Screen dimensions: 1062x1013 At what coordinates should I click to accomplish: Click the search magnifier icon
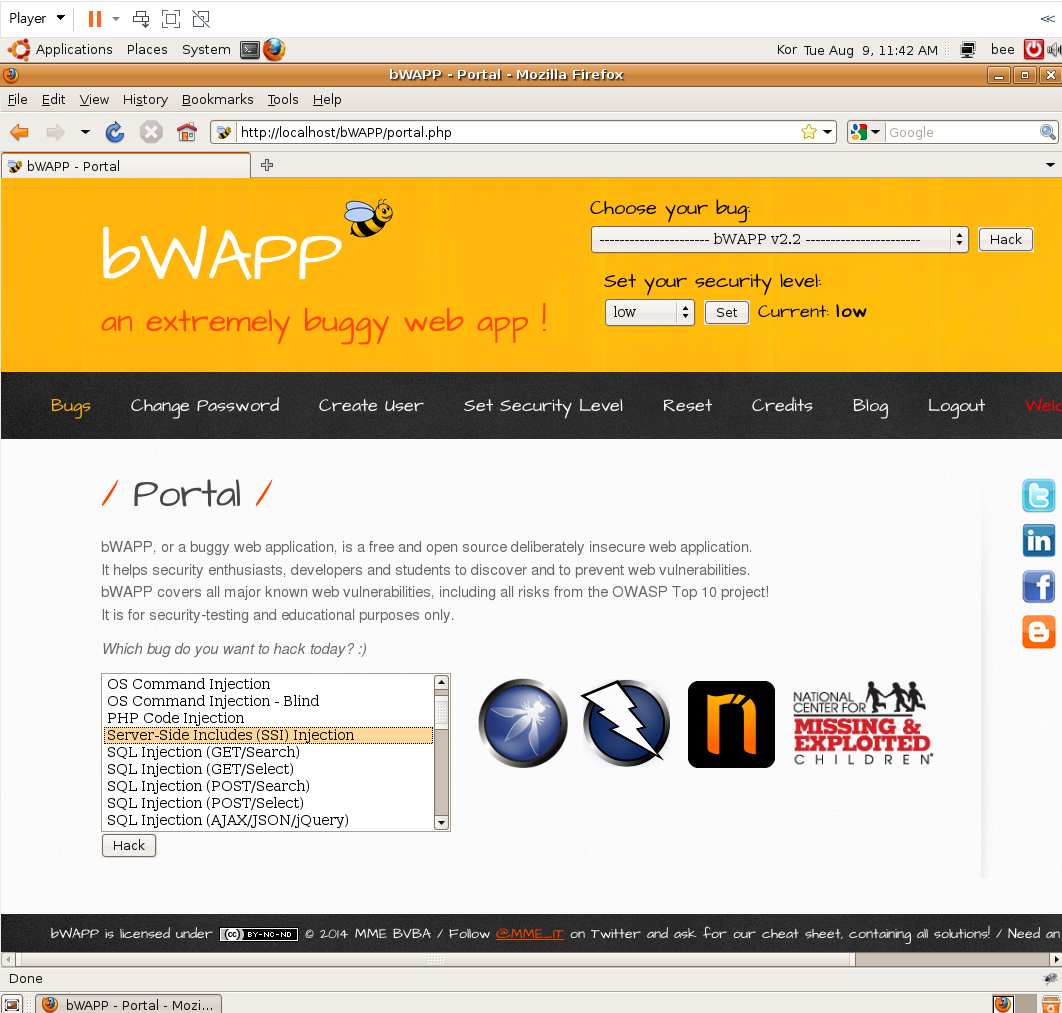1047,132
